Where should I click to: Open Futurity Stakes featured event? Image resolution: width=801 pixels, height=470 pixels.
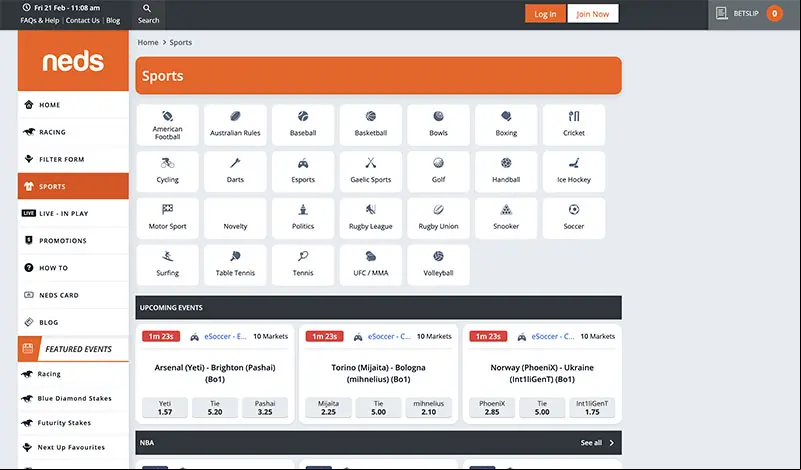(73, 423)
